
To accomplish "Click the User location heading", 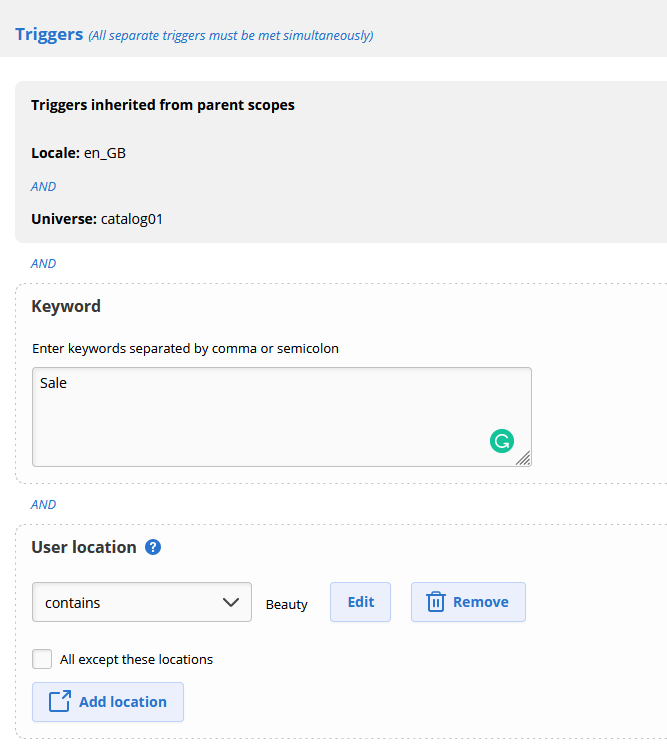I will (x=84, y=547).
